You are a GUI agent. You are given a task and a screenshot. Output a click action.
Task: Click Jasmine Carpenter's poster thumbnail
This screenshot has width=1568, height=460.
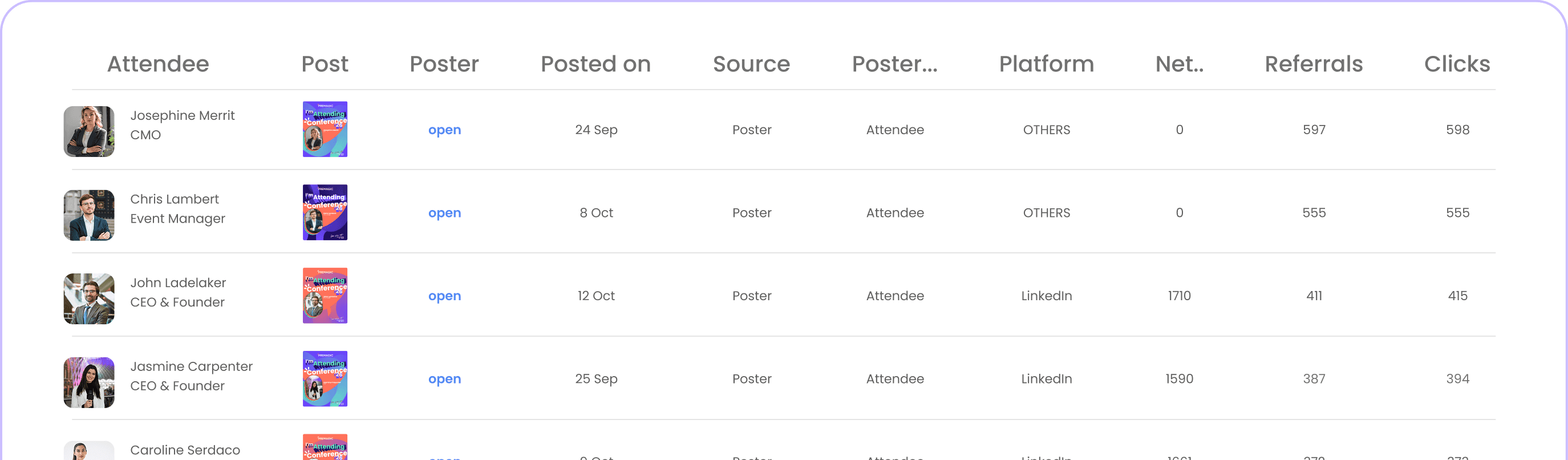tap(325, 379)
